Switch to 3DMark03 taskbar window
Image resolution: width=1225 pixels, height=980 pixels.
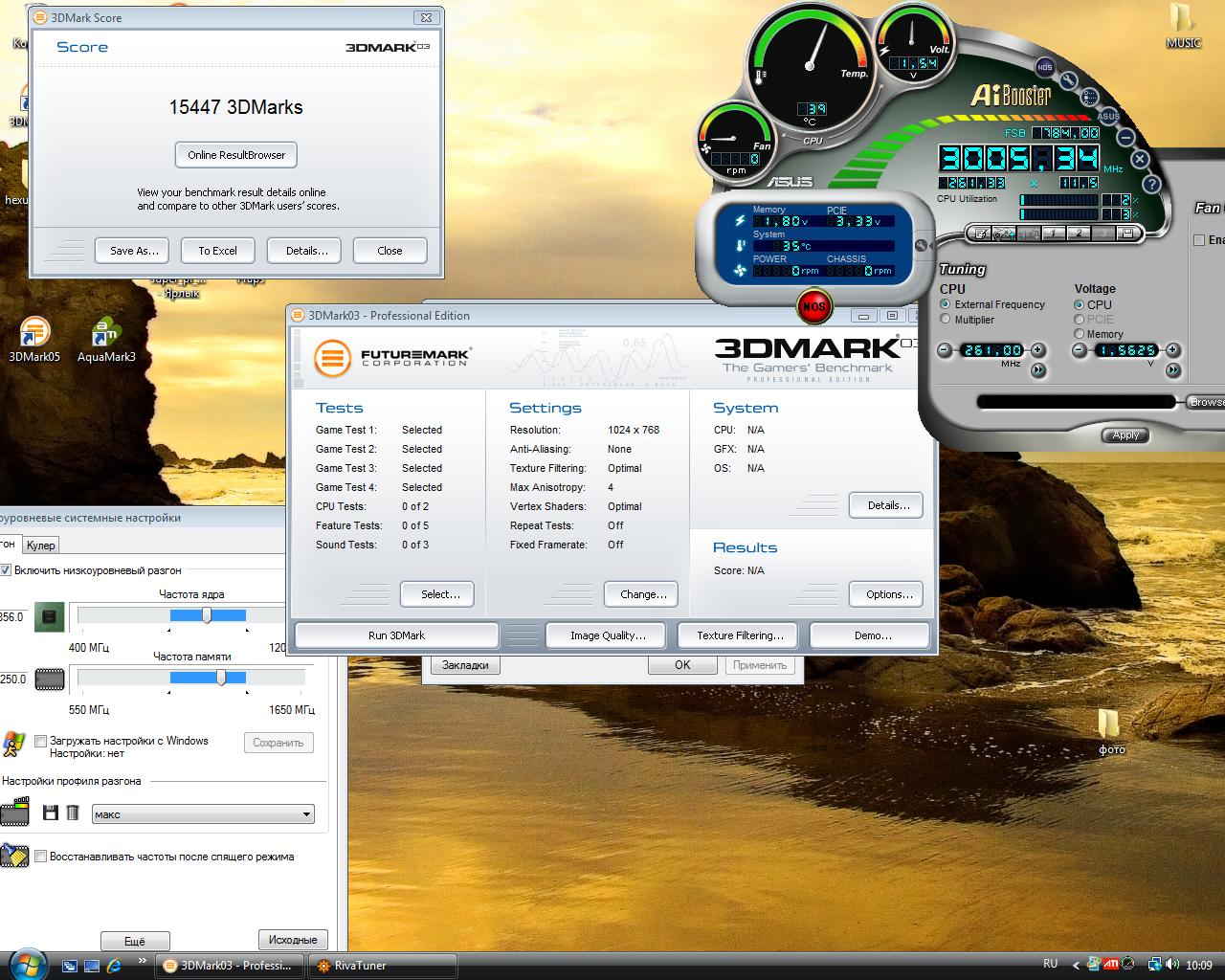click(230, 966)
